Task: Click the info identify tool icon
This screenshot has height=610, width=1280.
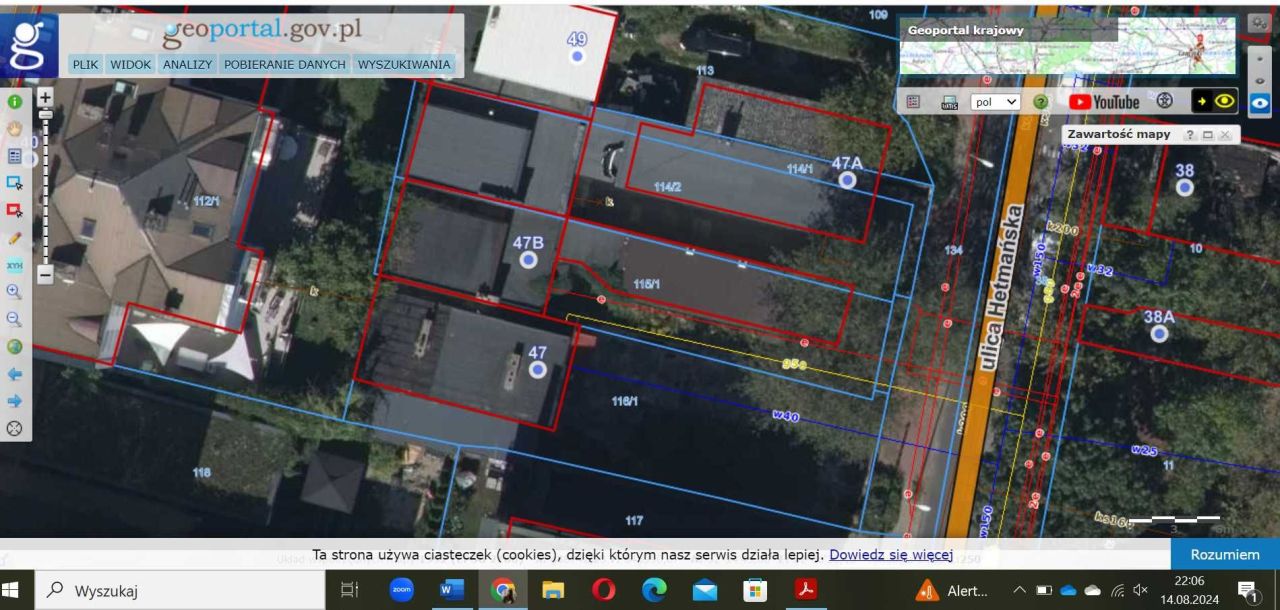Action: pos(14,101)
